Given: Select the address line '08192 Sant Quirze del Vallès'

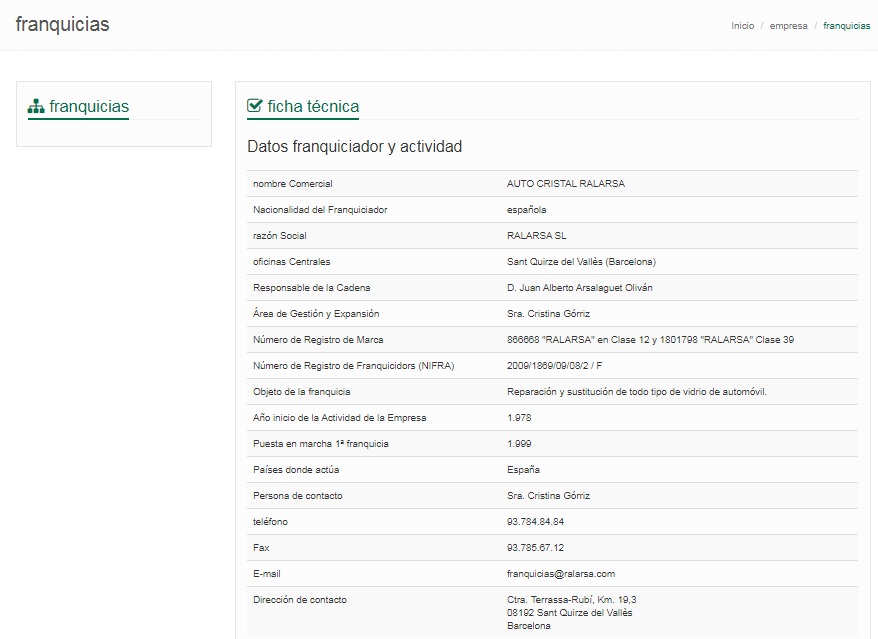Looking at the screenshot, I should (569, 613).
